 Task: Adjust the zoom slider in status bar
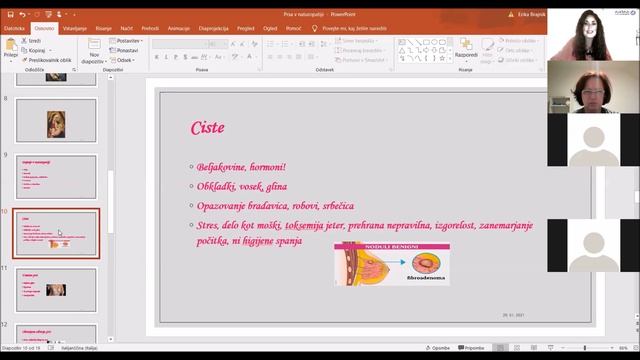585,348
